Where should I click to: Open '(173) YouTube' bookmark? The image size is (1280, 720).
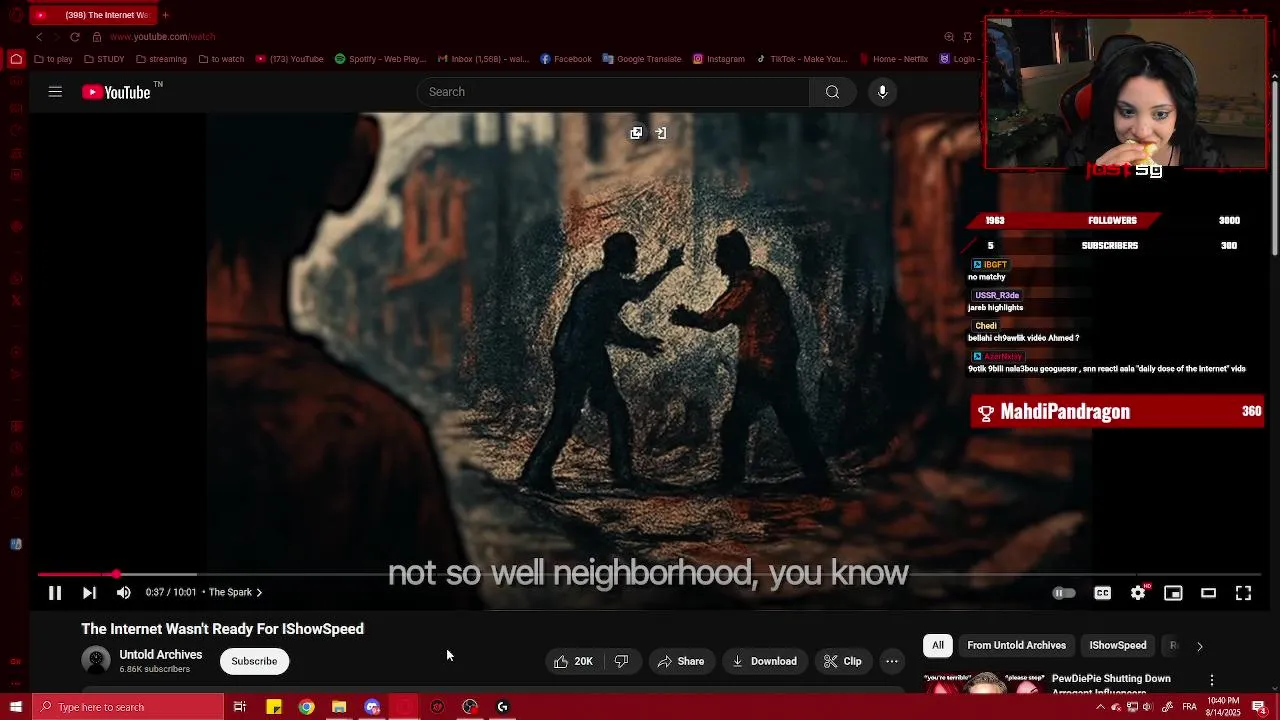289,59
